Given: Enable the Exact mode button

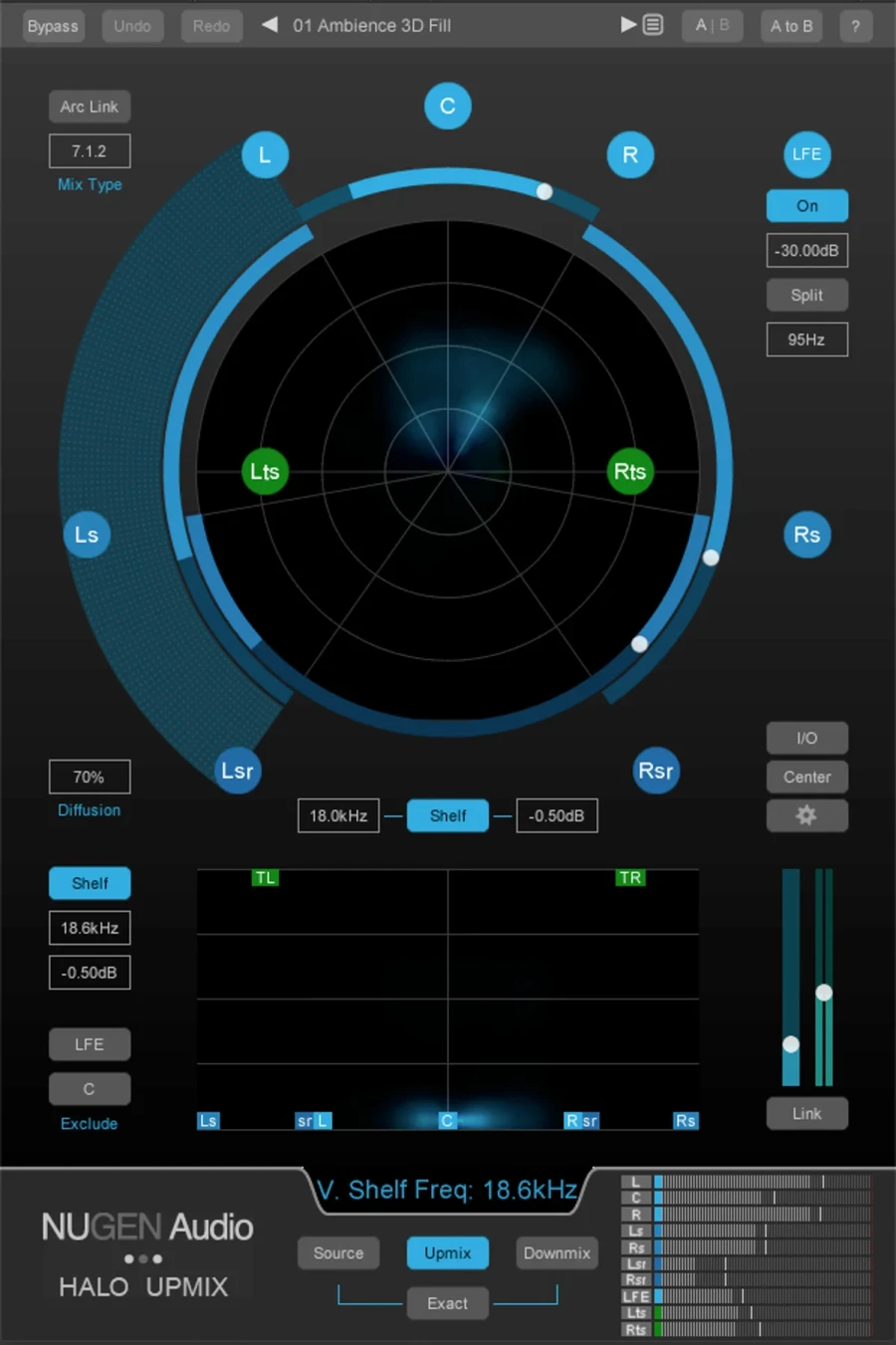Looking at the screenshot, I should 447,1303.
